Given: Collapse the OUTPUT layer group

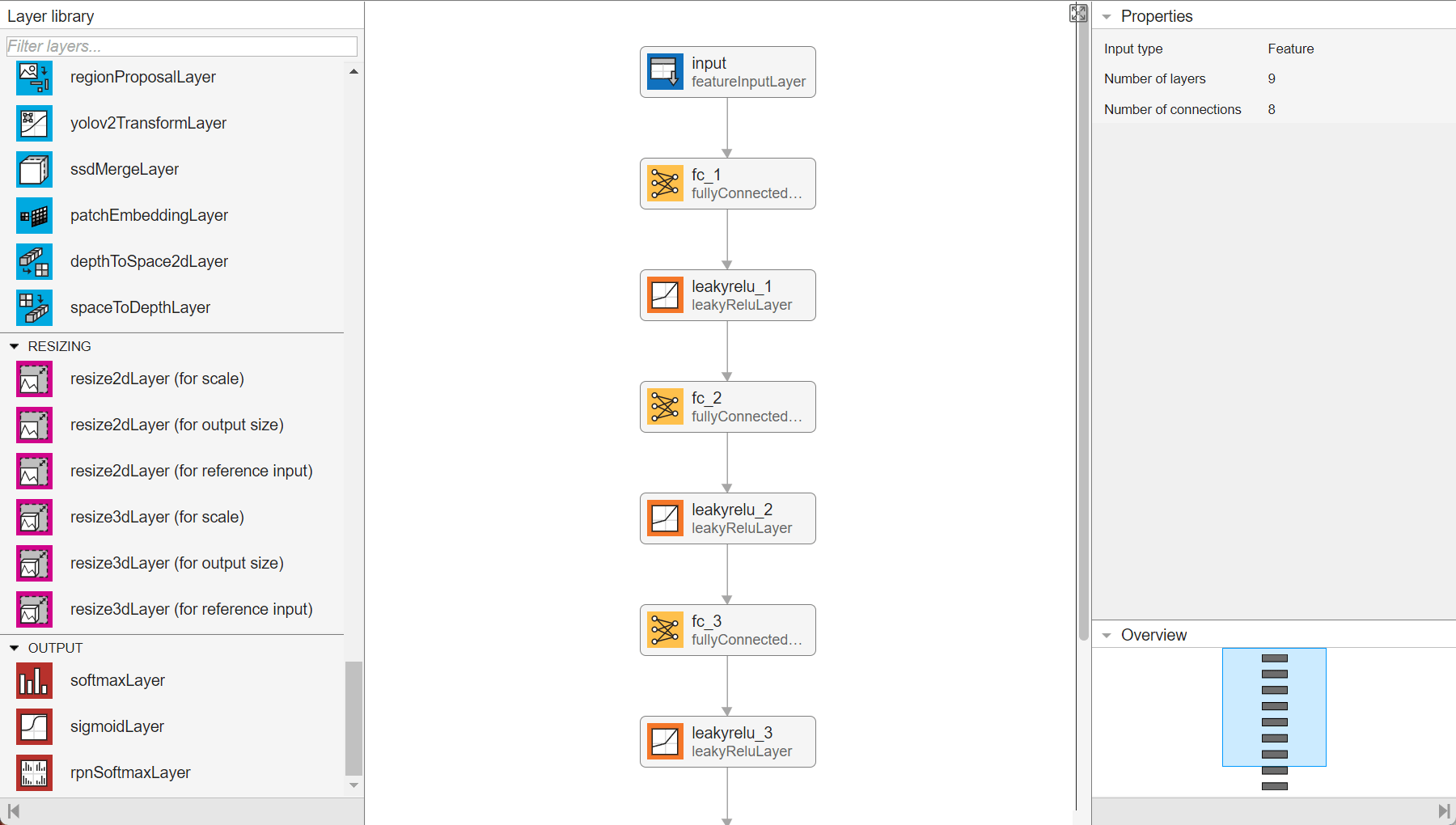Looking at the screenshot, I should [14, 648].
